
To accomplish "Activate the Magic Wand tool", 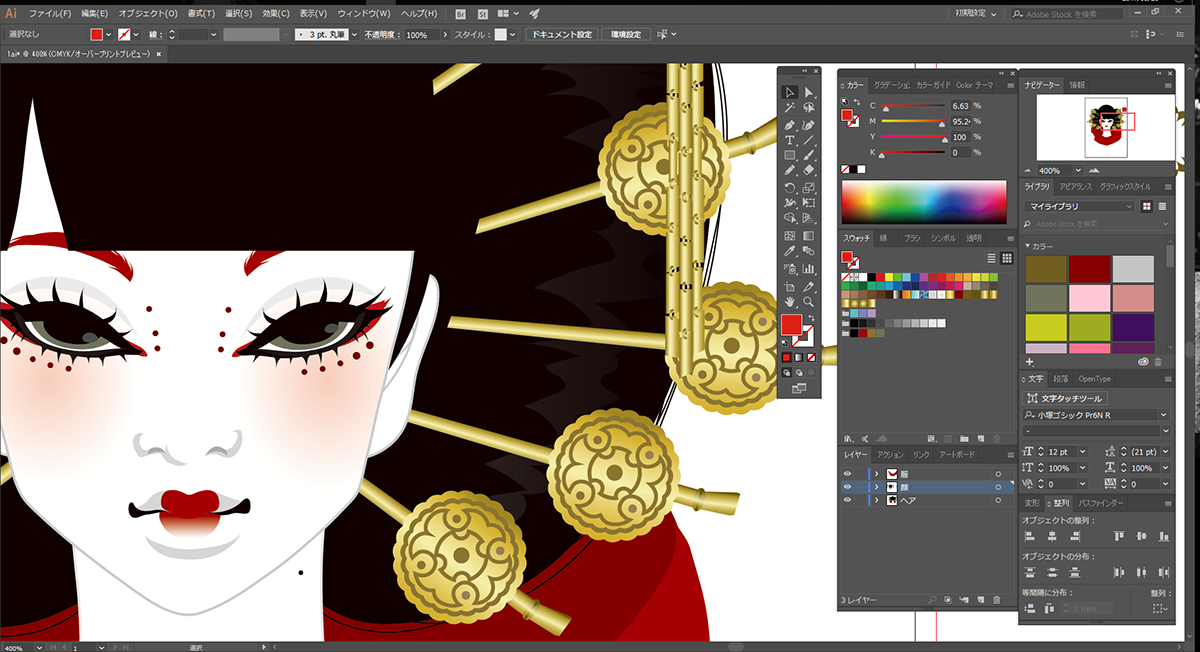I will (x=789, y=108).
